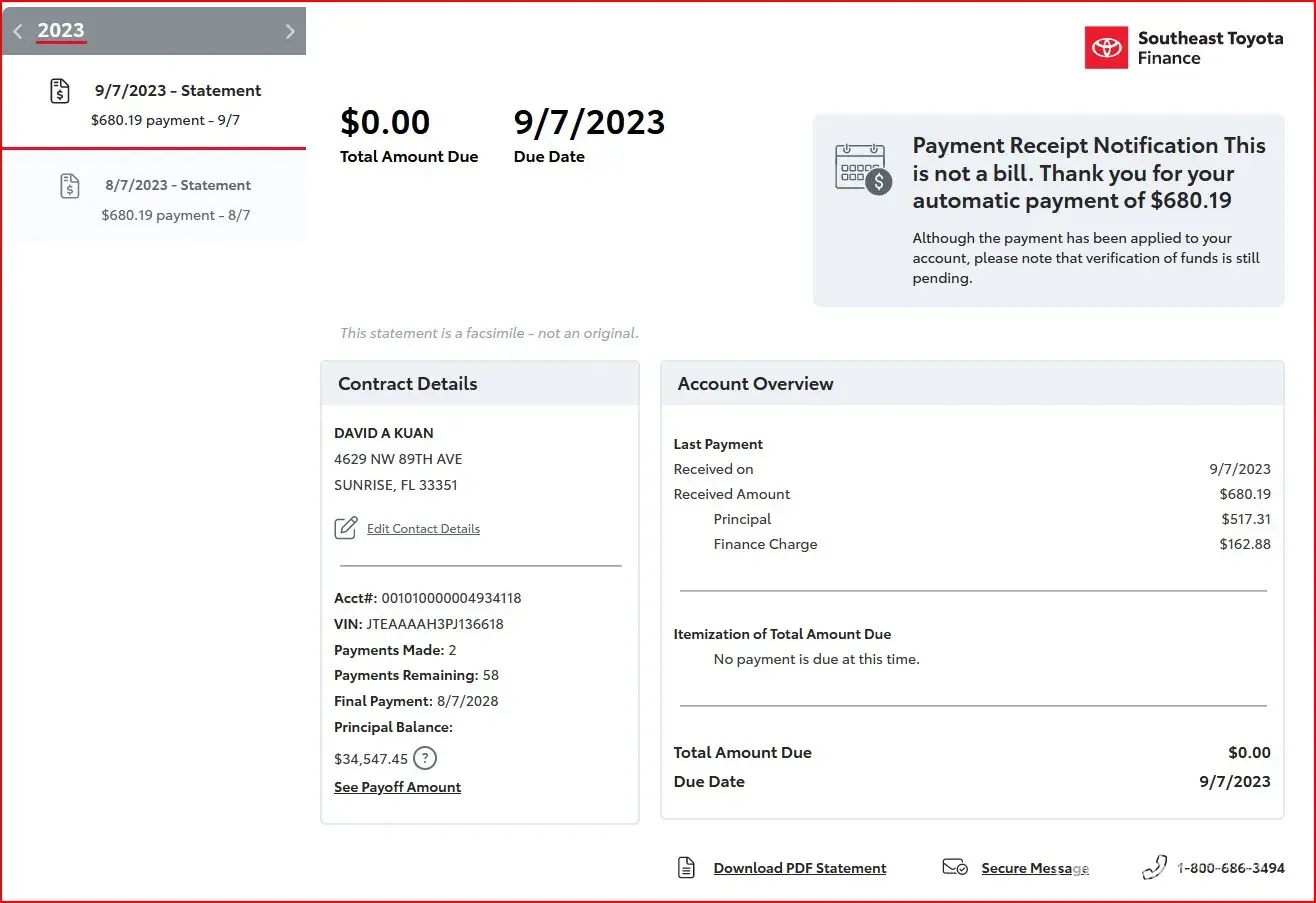This screenshot has height=903, width=1316.
Task: Select the 2023 year label
Action: (x=61, y=31)
